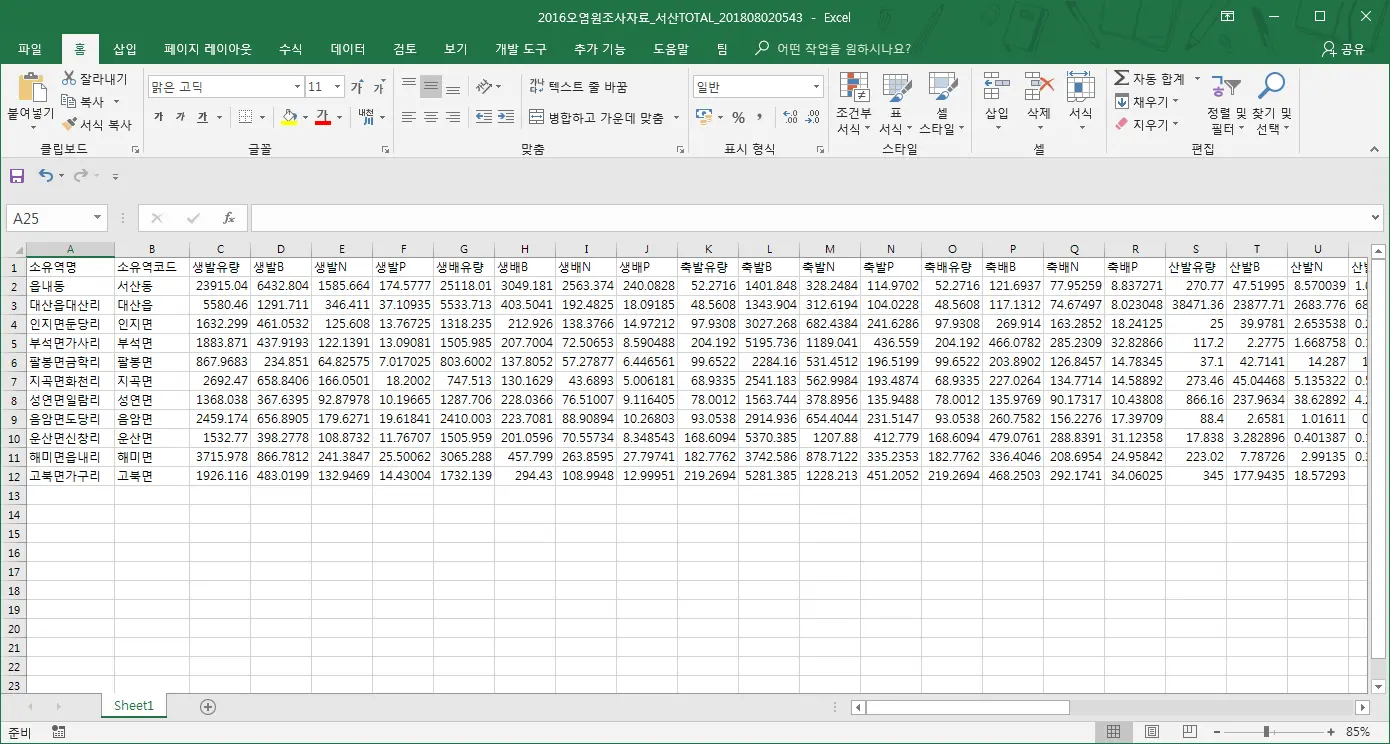Decrease font size with the smaller 가 button

379,88
